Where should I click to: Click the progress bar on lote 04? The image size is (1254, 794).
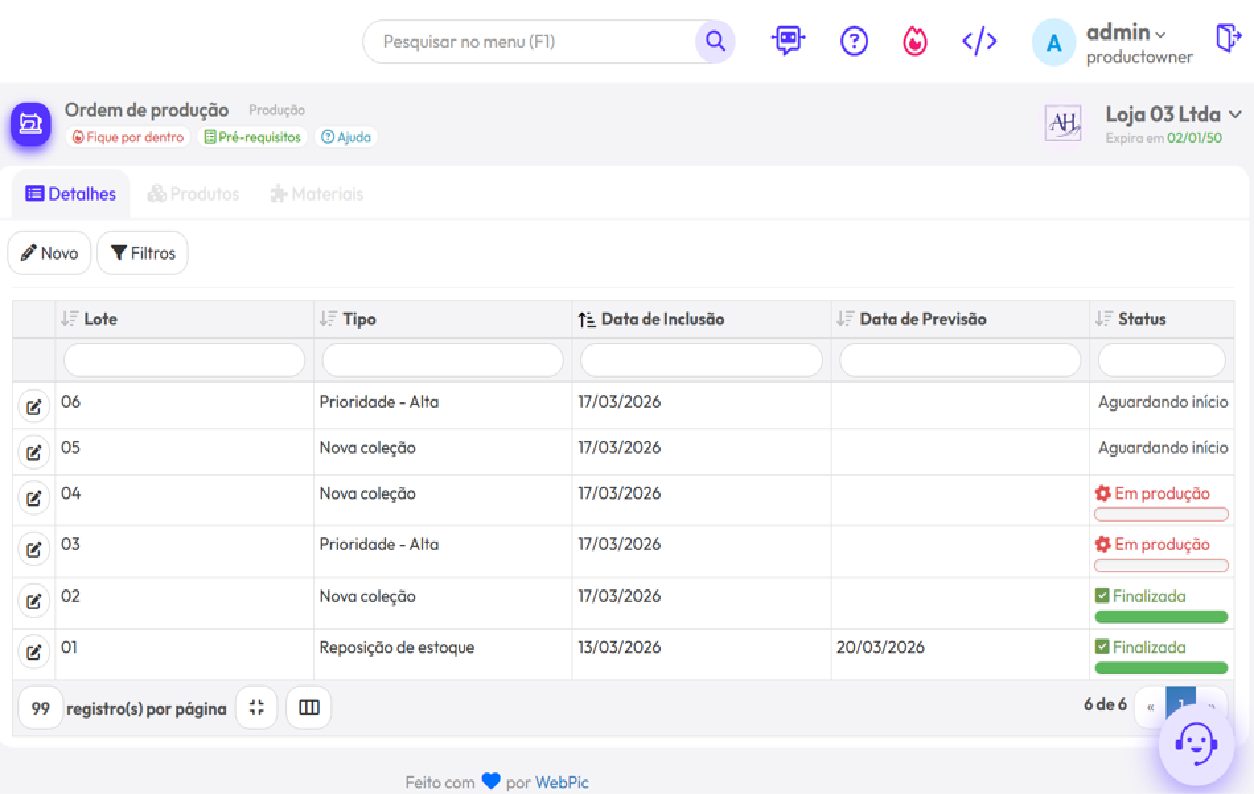click(1160, 513)
